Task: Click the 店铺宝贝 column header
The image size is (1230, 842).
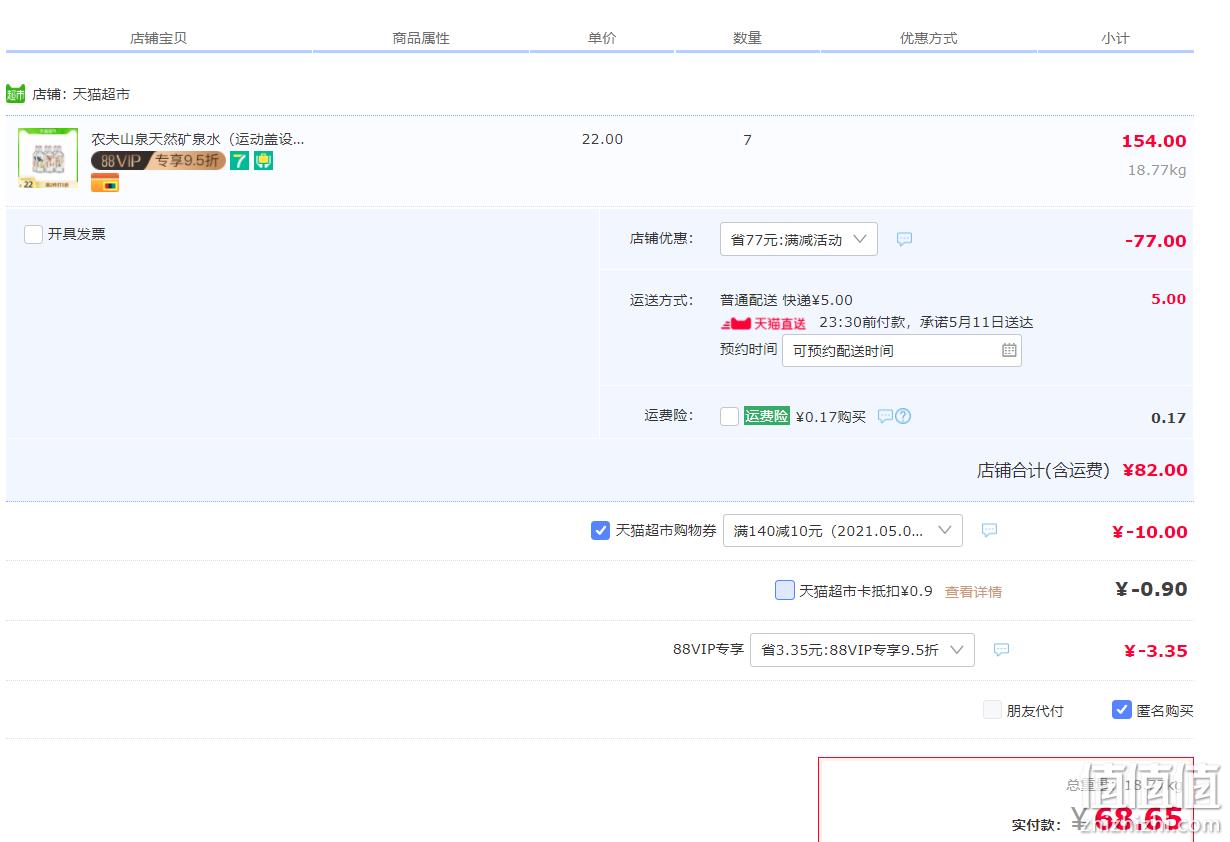Action: [x=158, y=38]
